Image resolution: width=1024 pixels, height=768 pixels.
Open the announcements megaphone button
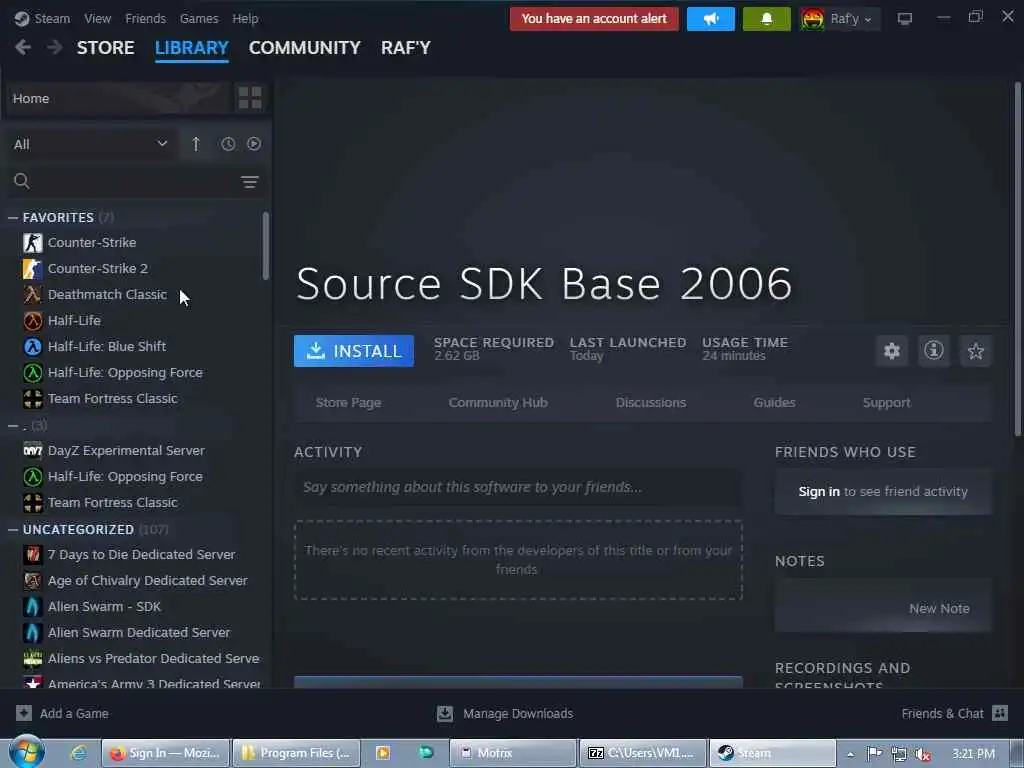click(x=711, y=19)
